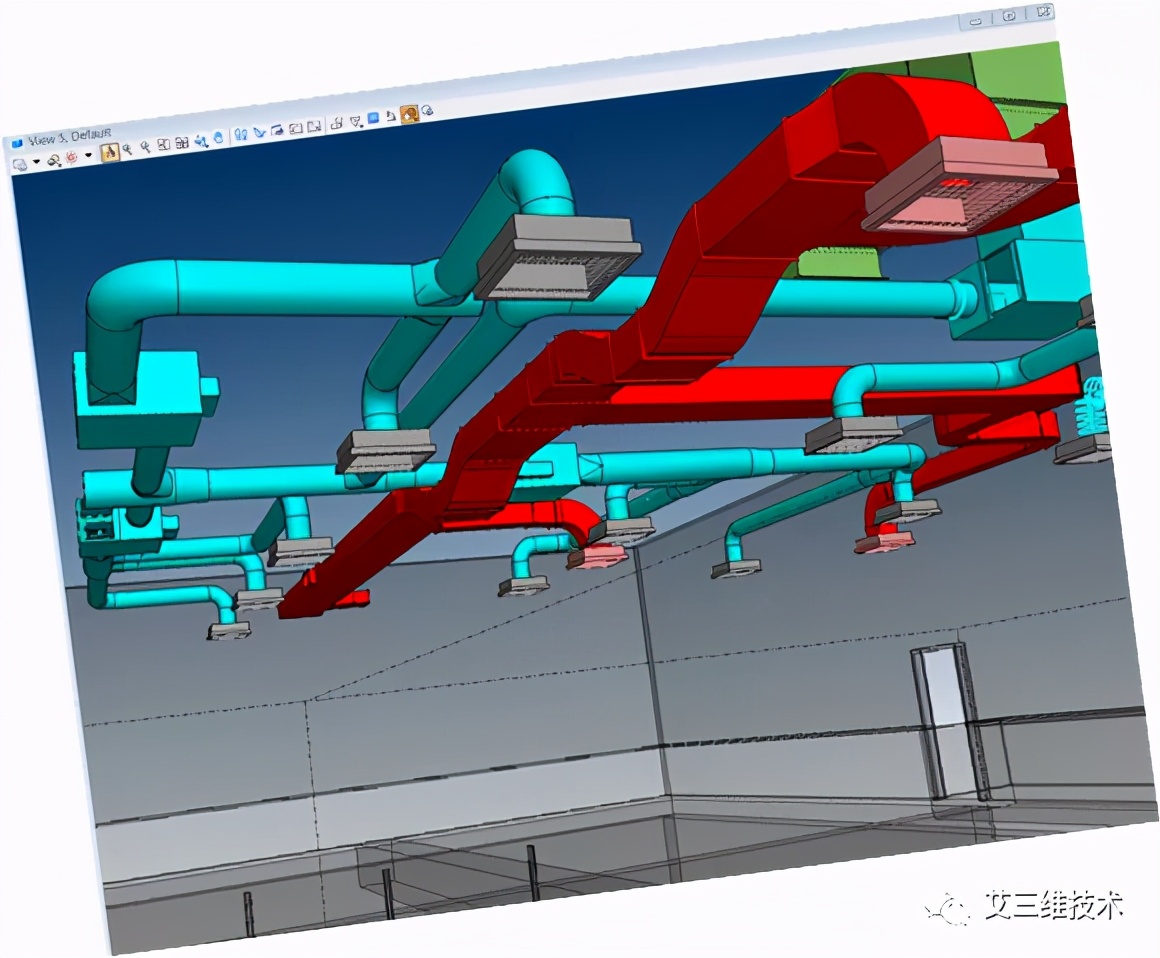The width and height of the screenshot is (1160, 958).
Task: Select the Pan View hand tool
Action: click(218, 138)
